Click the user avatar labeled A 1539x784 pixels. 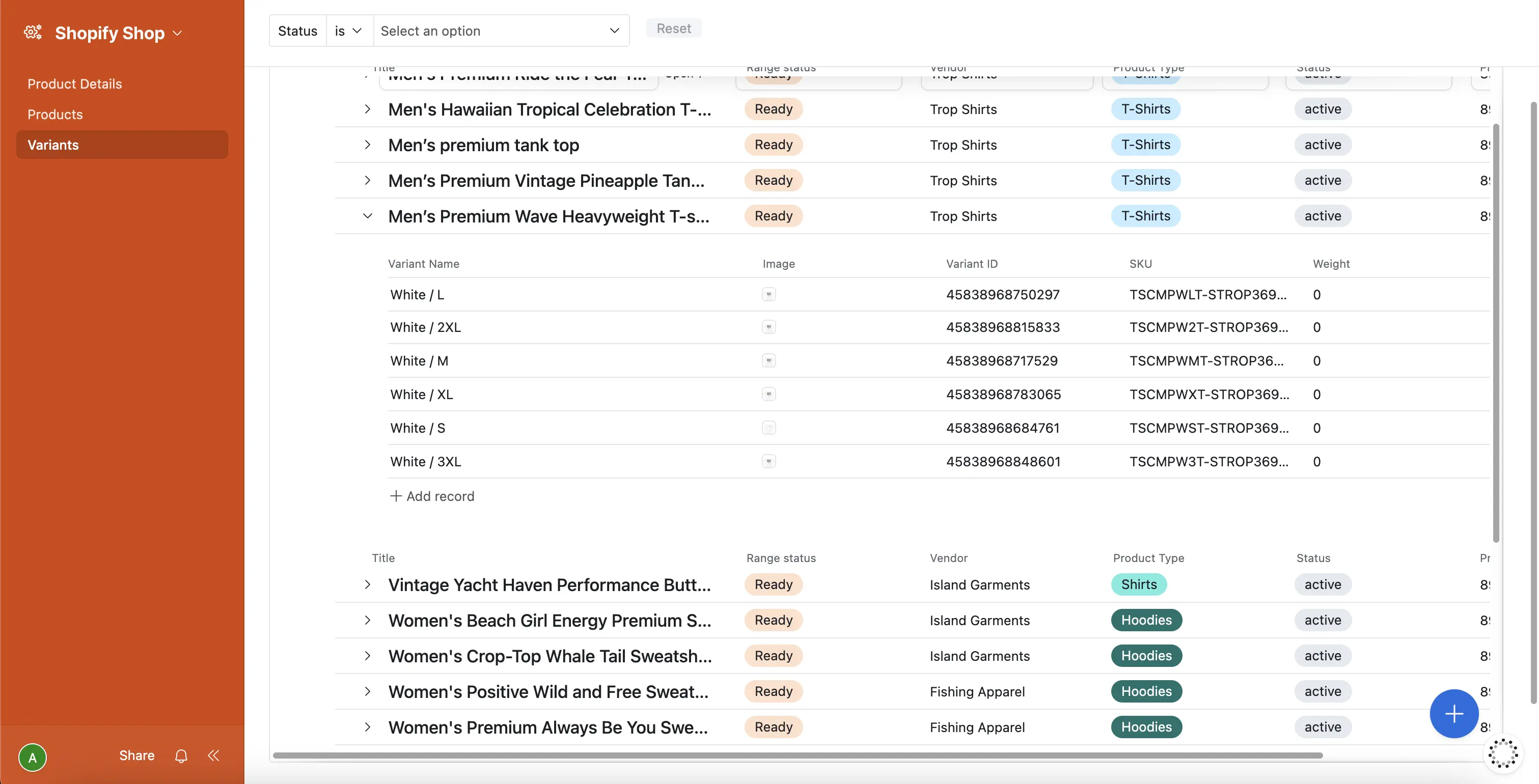tap(32, 758)
